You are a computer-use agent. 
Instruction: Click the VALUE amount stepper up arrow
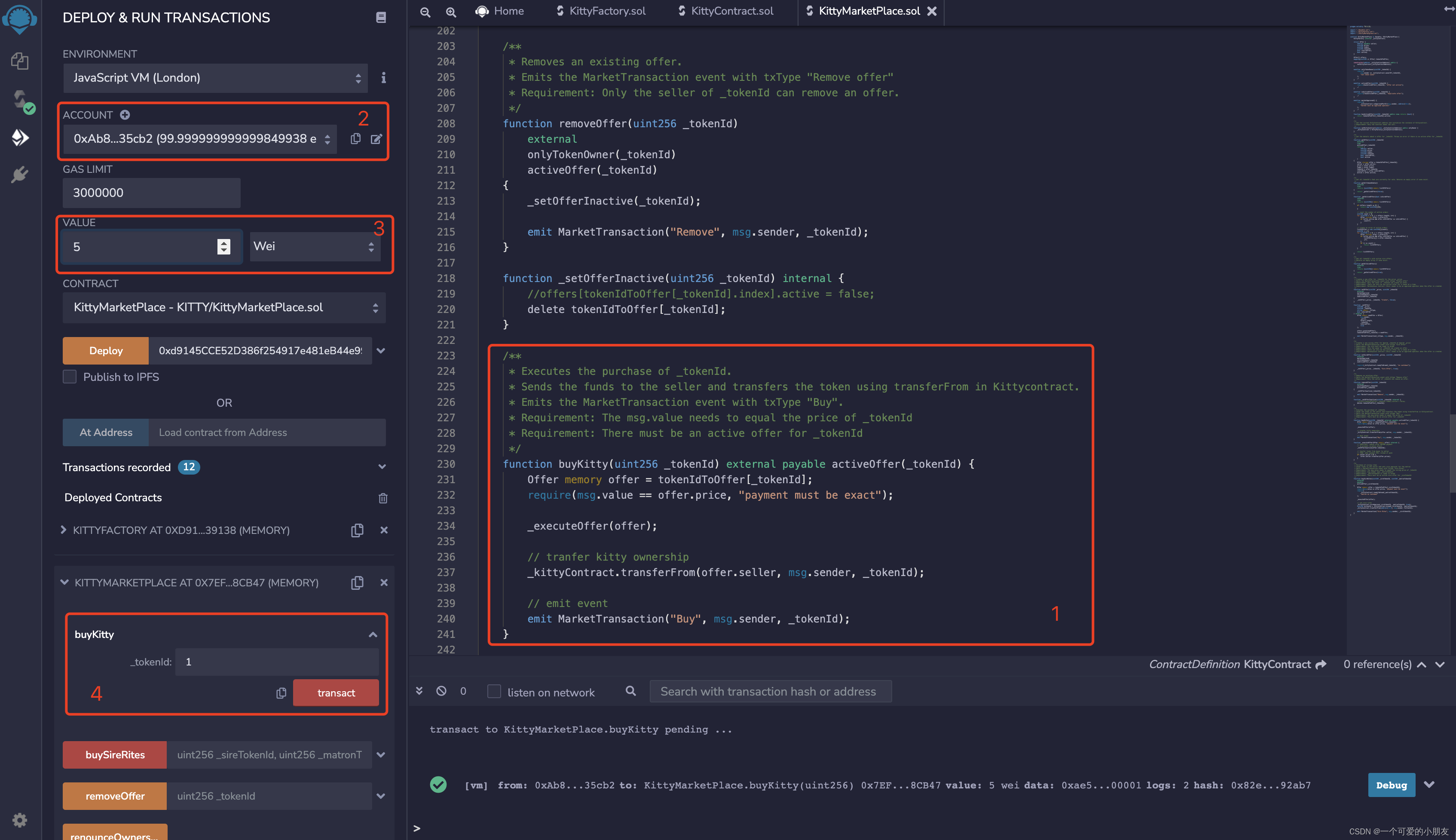(x=223, y=242)
